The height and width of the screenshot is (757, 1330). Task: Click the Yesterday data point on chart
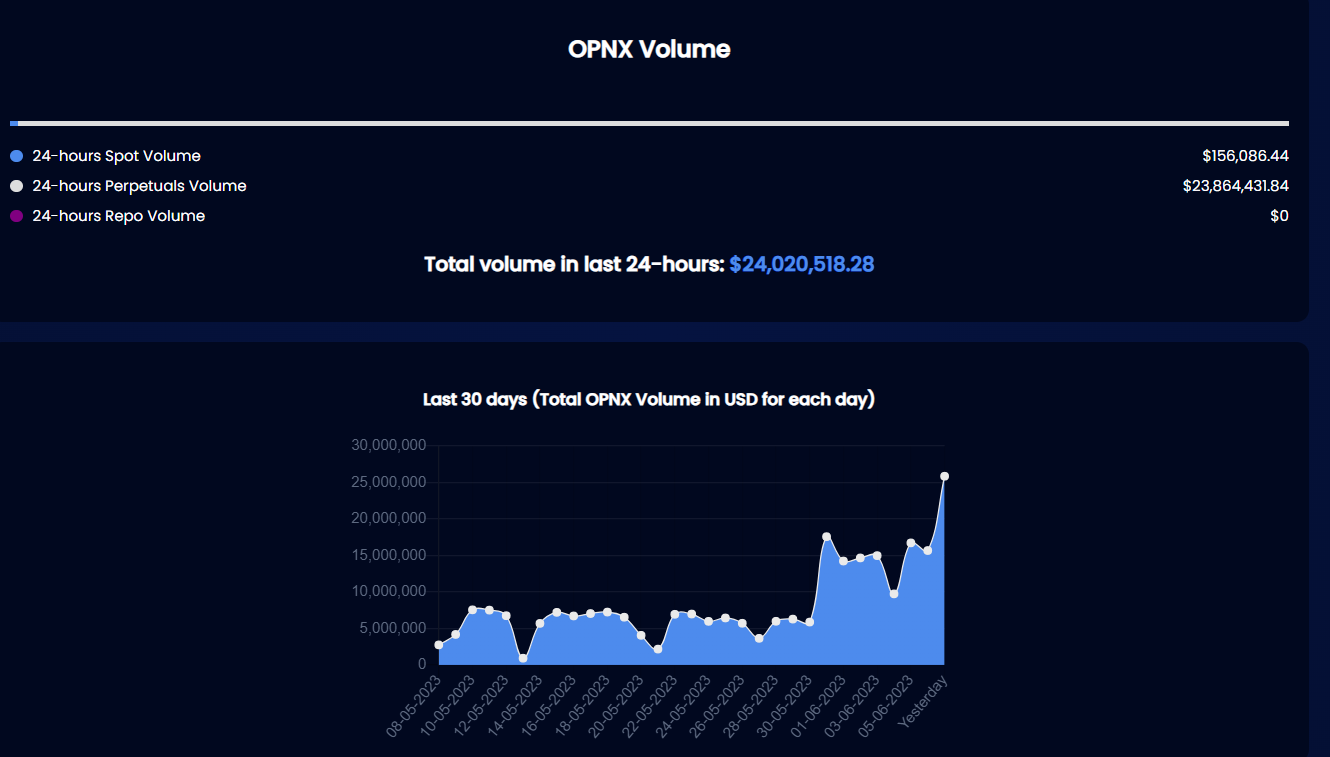[944, 476]
